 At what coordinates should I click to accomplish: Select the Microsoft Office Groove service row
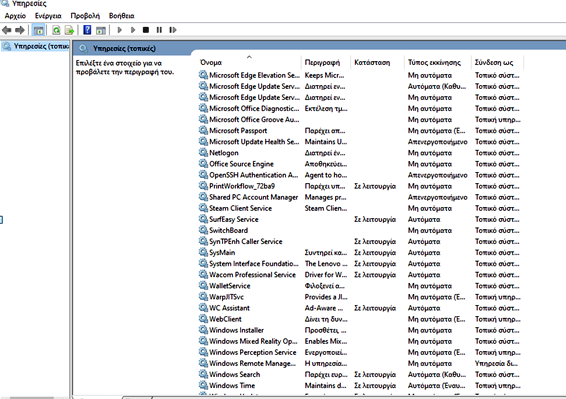pyautogui.click(x=359, y=120)
